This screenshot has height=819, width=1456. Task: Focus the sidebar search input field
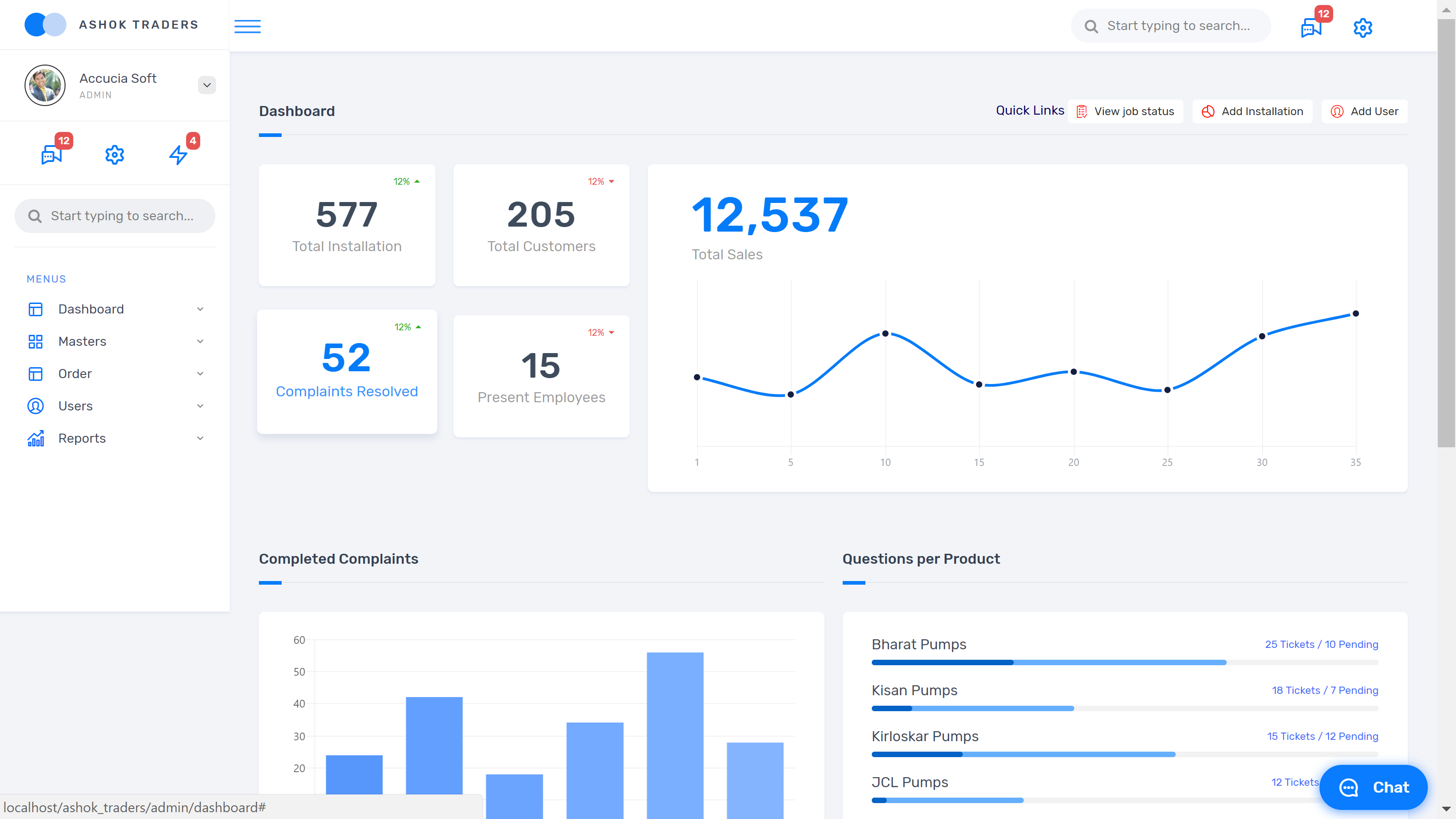tap(121, 216)
